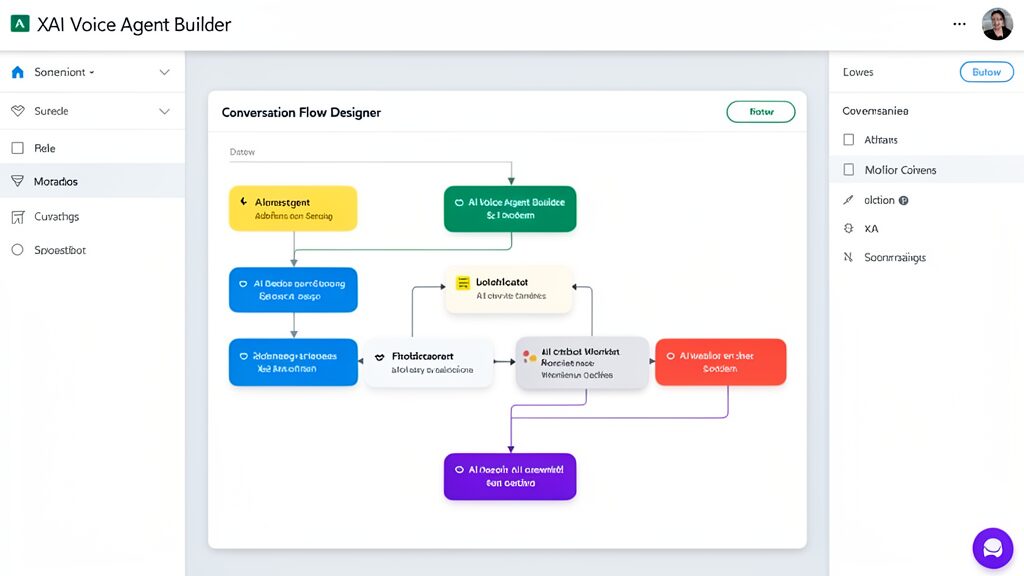Click the info badge next to olction

click(x=903, y=200)
